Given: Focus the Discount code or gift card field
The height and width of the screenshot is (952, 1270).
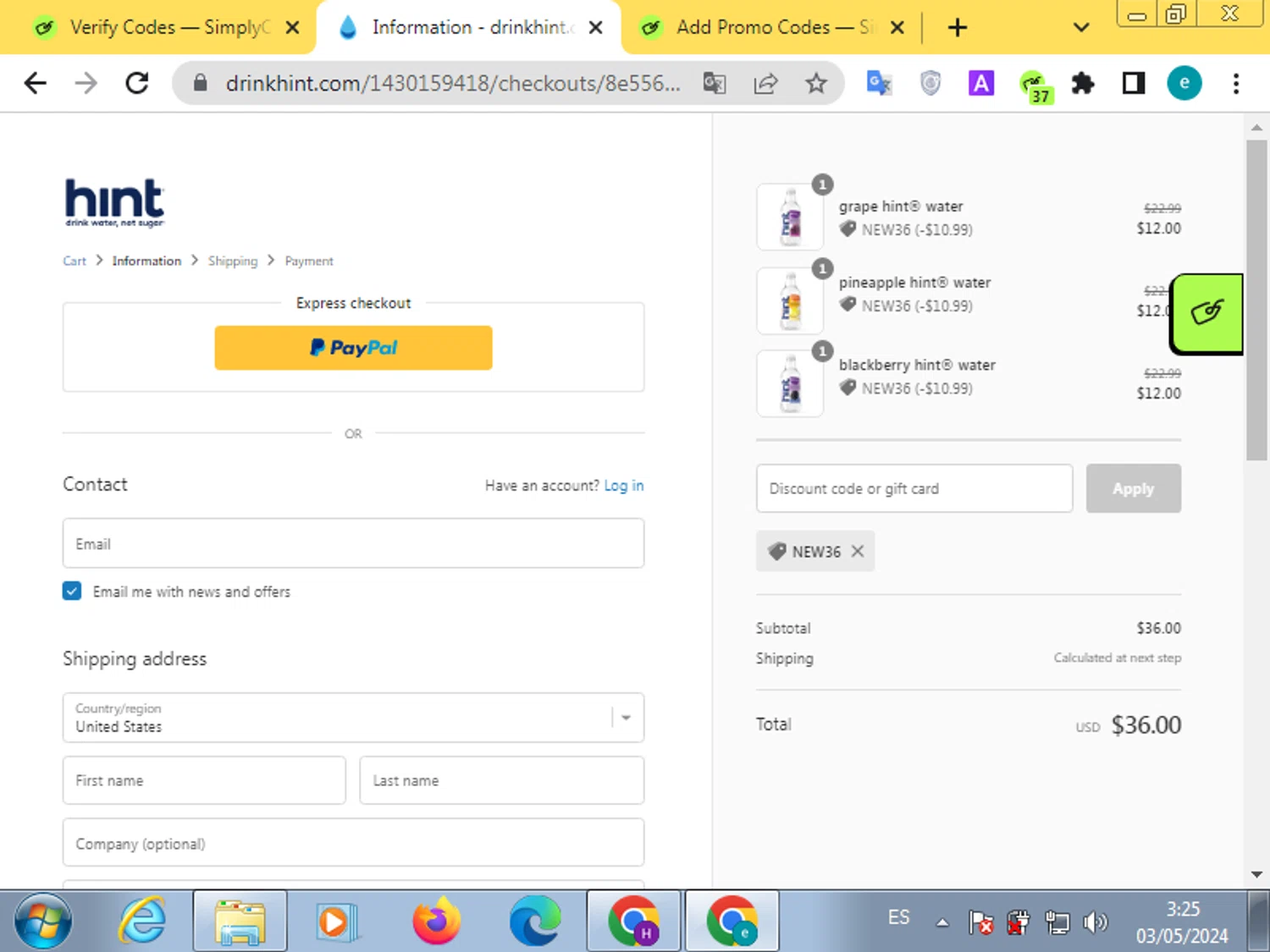Looking at the screenshot, I should click(x=914, y=488).
